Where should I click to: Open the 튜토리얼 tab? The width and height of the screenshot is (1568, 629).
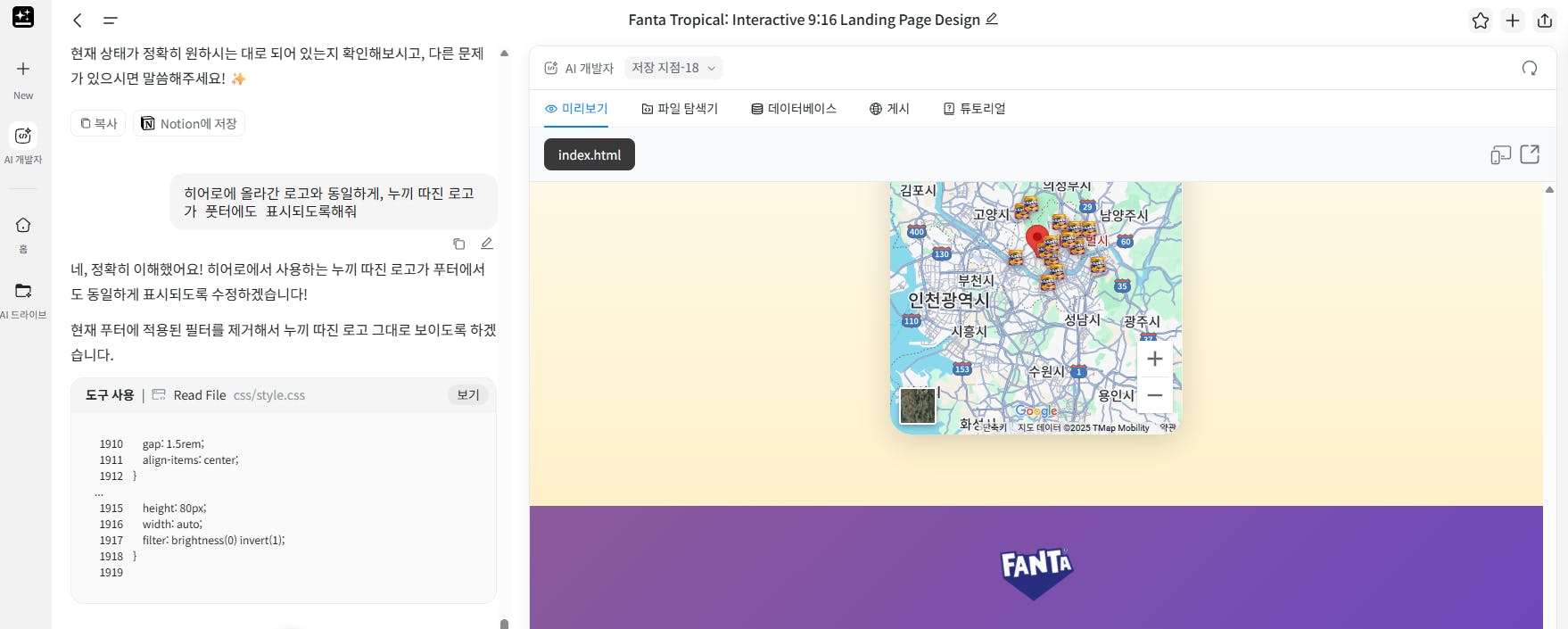point(974,109)
